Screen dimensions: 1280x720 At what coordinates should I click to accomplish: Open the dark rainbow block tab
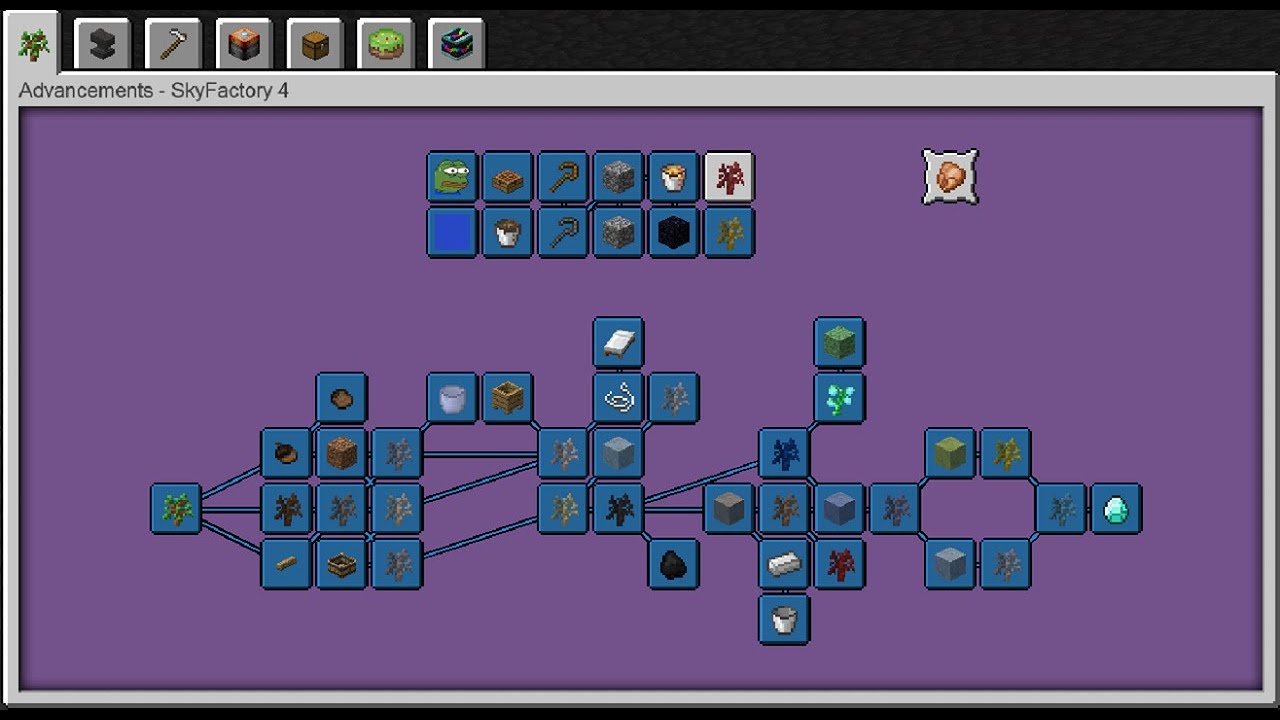click(x=457, y=43)
